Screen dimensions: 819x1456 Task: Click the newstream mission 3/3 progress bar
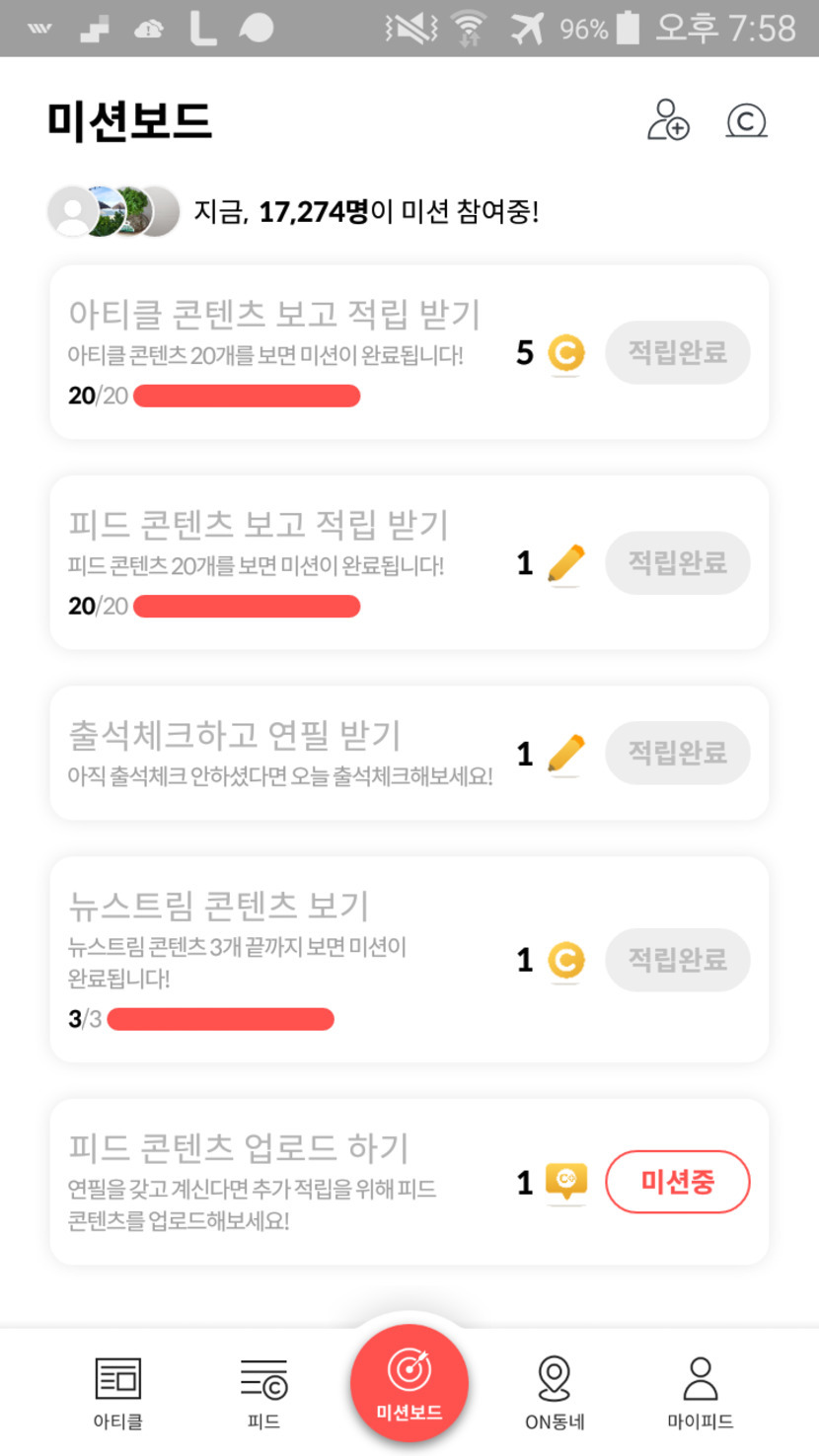click(x=220, y=1019)
